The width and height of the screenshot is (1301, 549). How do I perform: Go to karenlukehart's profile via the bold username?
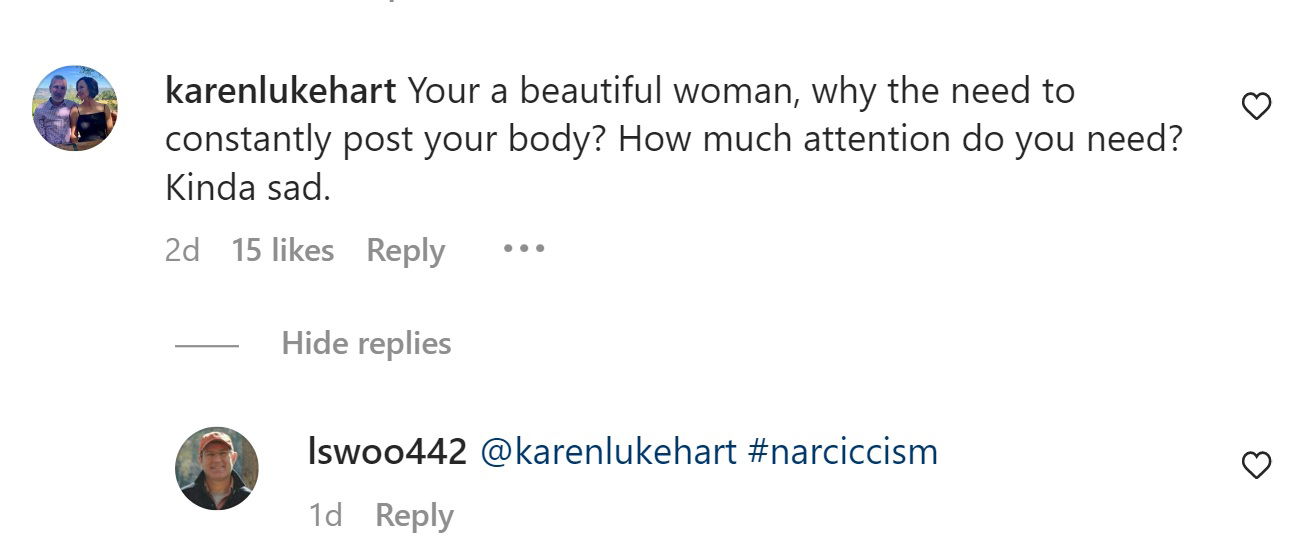click(280, 91)
